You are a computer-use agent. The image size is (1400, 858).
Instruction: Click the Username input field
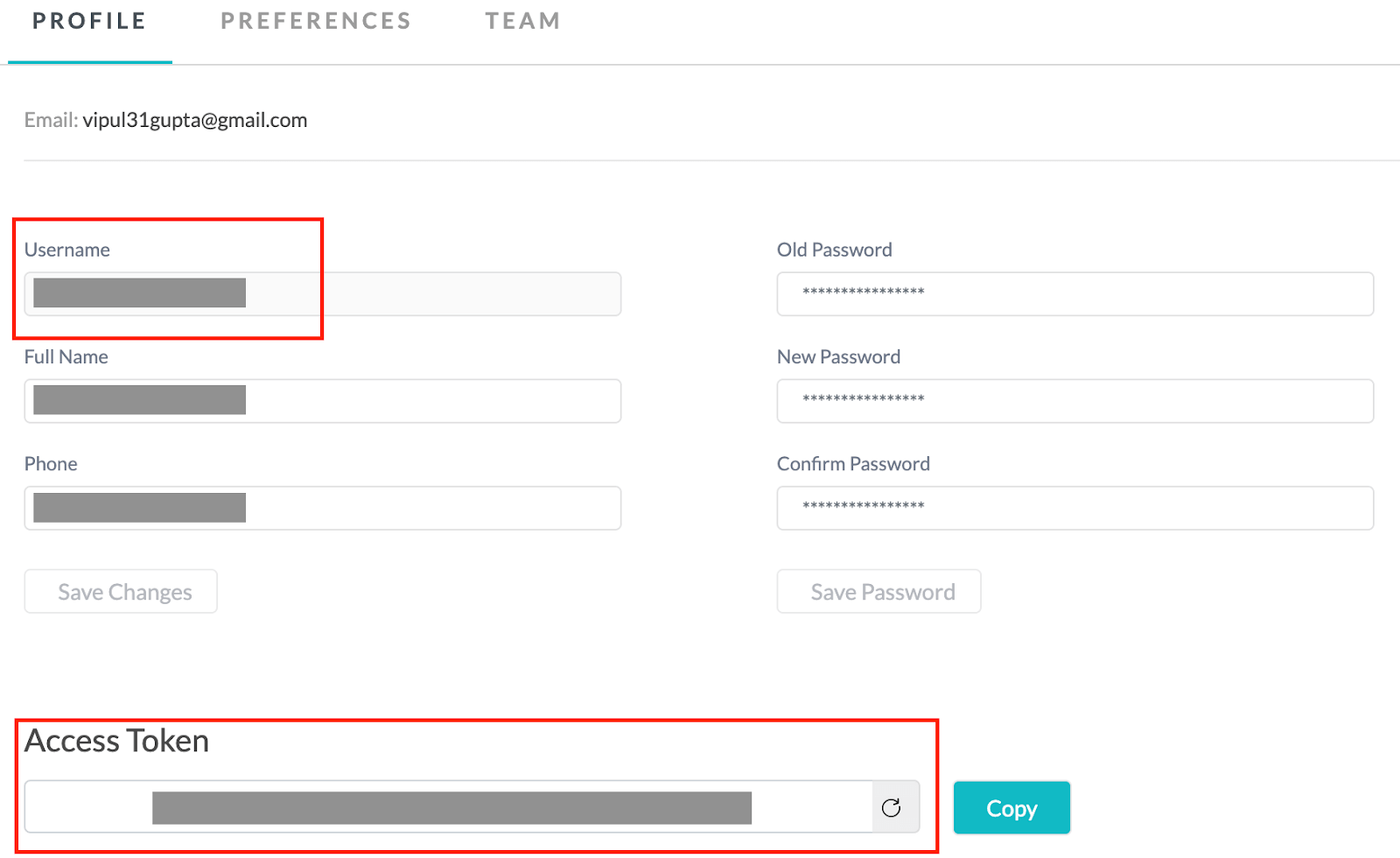(x=322, y=293)
